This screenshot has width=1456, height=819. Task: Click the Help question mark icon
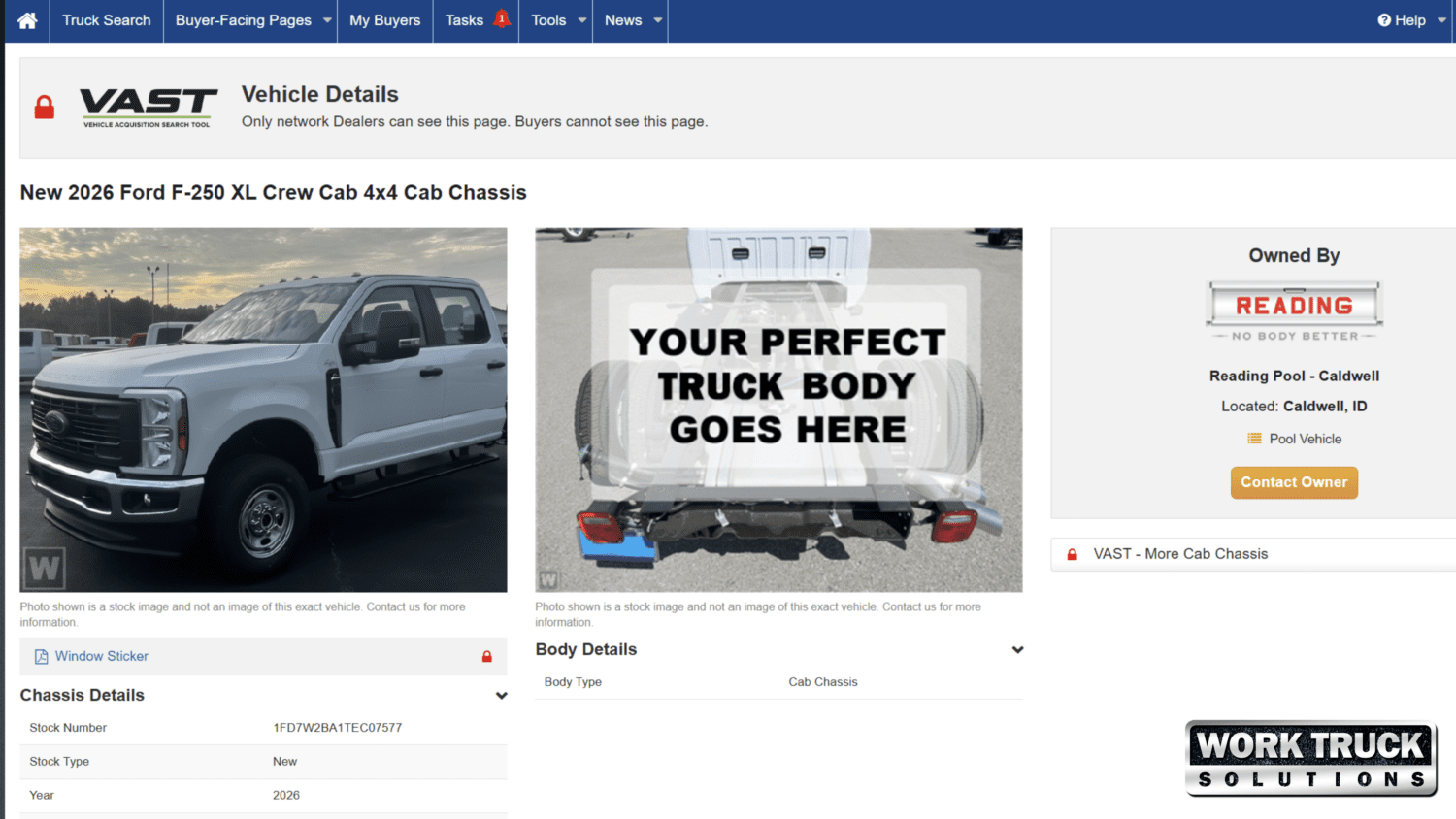1383,19
